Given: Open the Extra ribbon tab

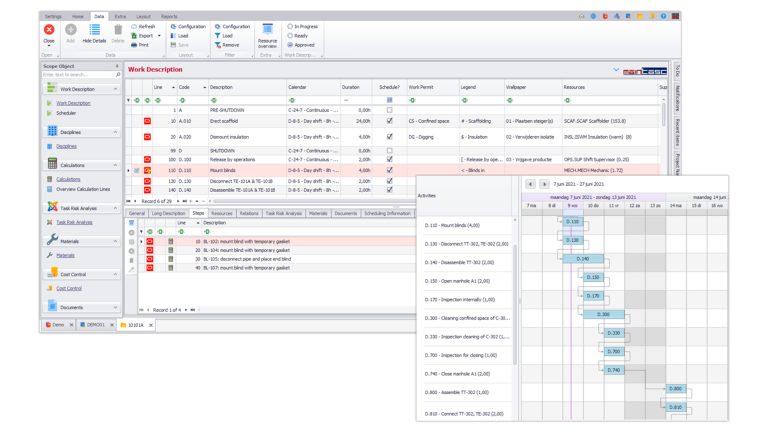Looking at the screenshot, I should [120, 16].
